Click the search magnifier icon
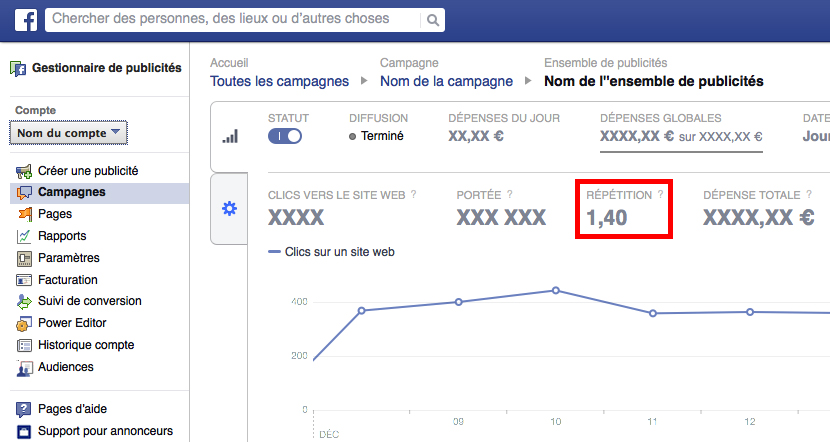 point(432,19)
